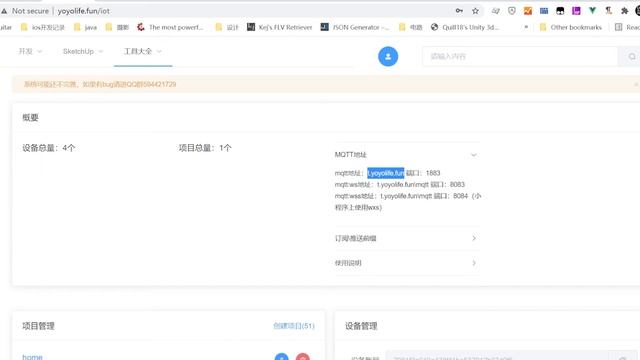
Task: Open the JSON Generator bookmark
Action: pyautogui.click(x=355, y=27)
